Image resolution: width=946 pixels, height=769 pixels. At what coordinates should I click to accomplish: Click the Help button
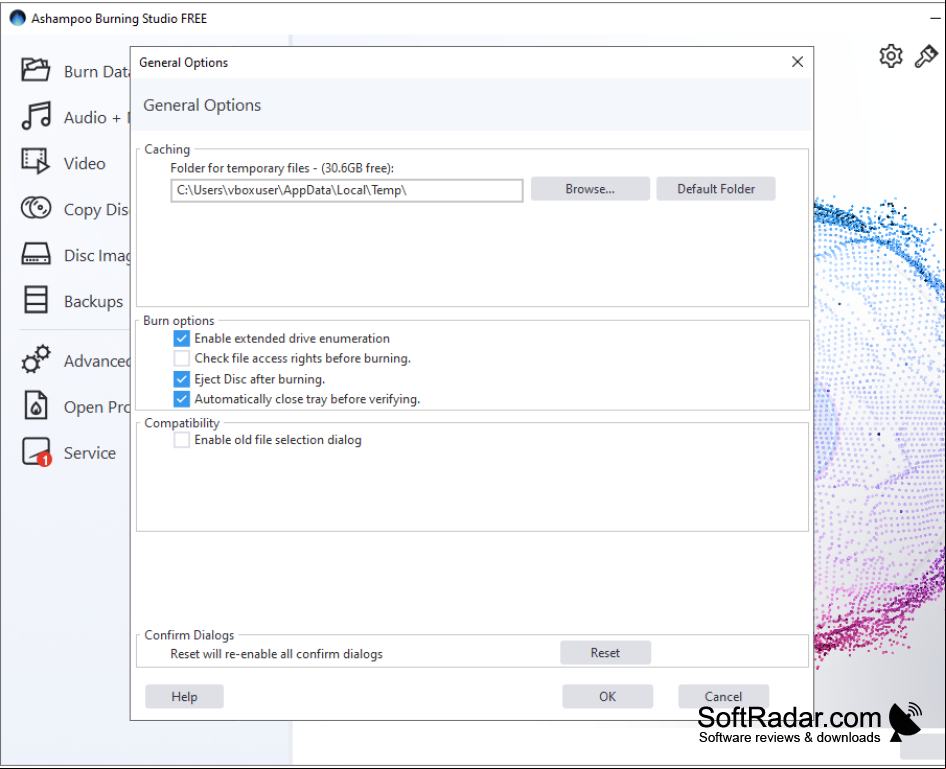pos(184,697)
